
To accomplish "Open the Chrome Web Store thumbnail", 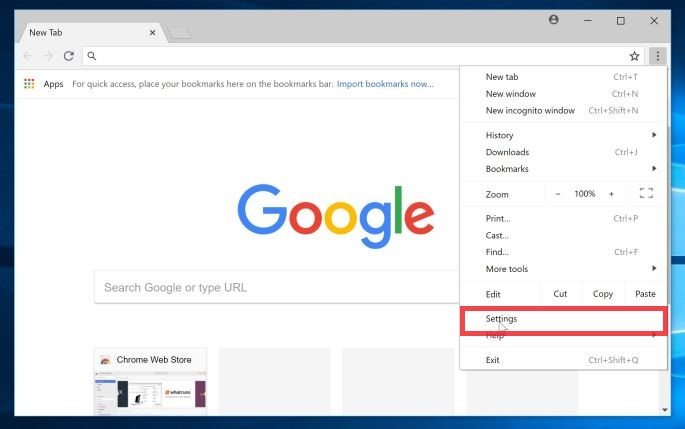I will 151,381.
